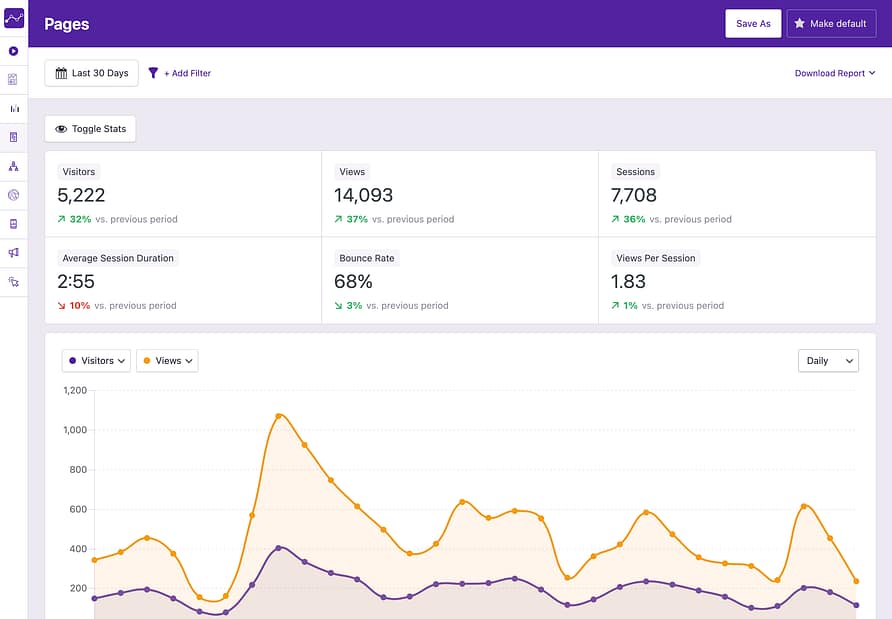Open the Visitors series dropdown
892x619 pixels.
click(96, 361)
